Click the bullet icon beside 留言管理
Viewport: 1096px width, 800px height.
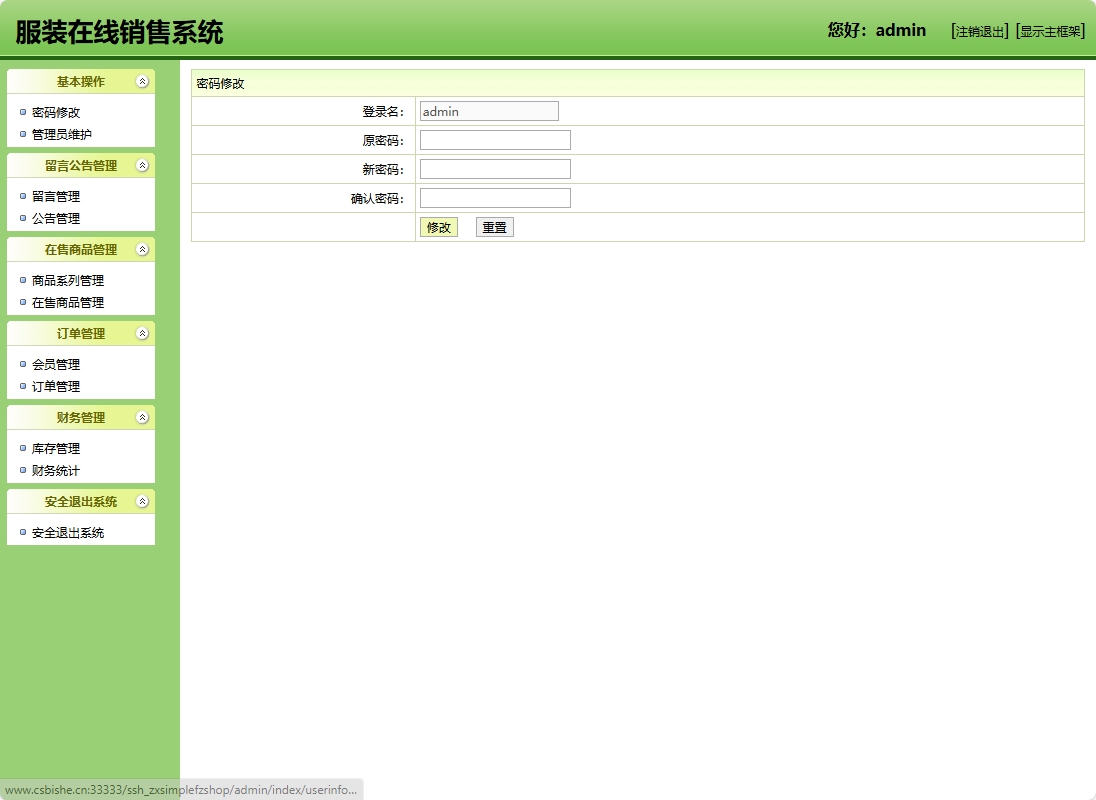point(23,196)
